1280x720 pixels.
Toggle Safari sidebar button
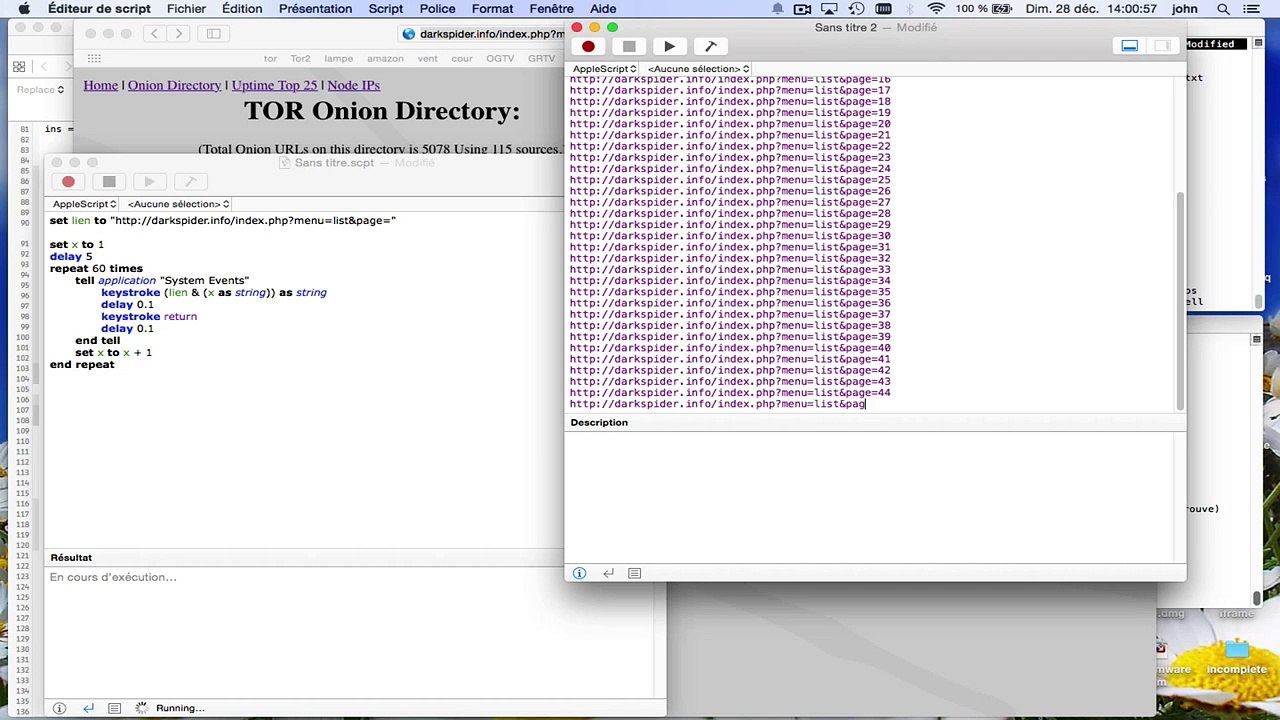pos(213,34)
